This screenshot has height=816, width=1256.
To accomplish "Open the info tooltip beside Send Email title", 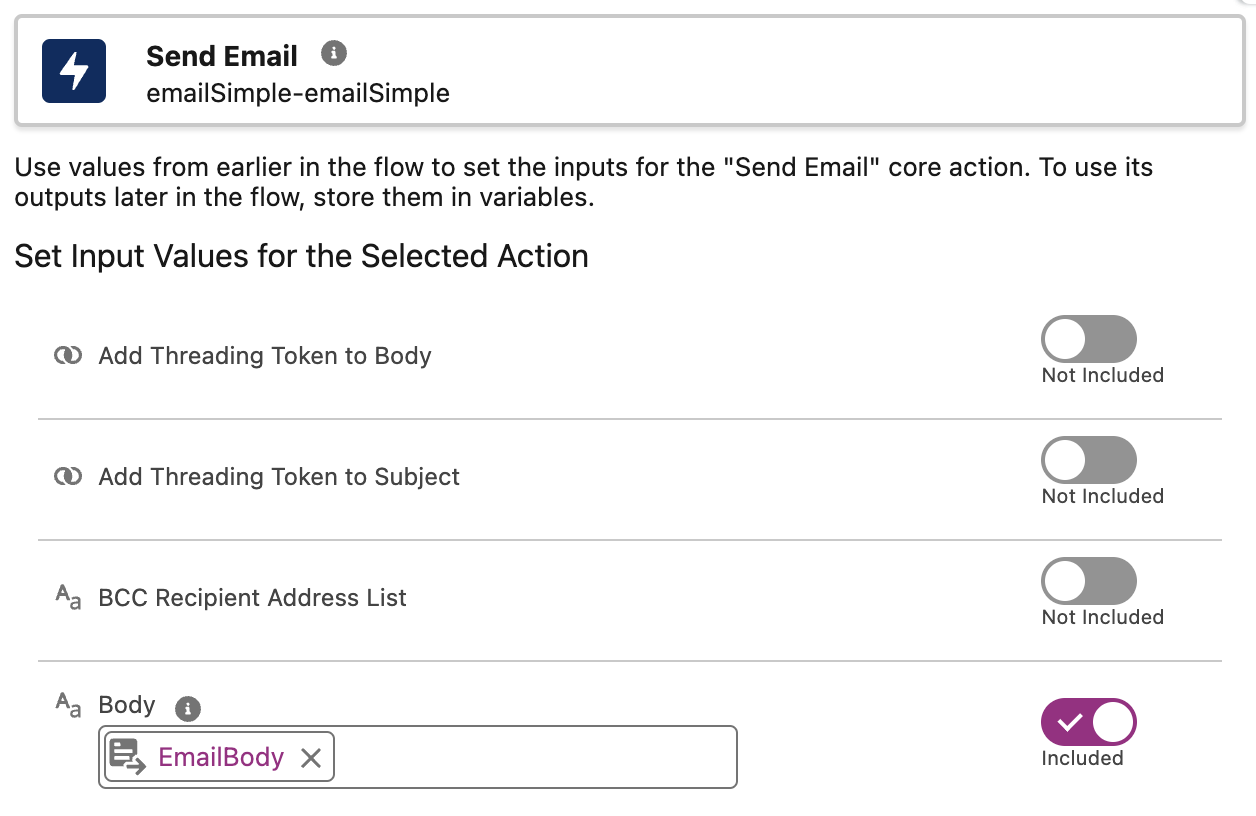I will 334,53.
